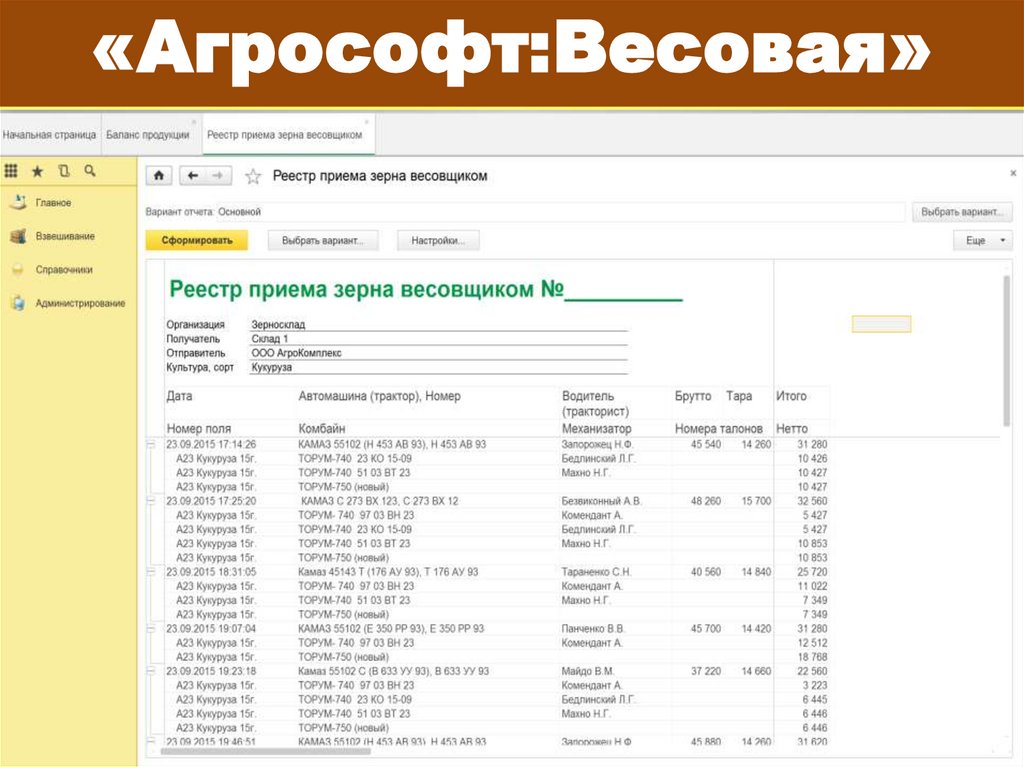Click report title Реестр приема зерна

(425, 289)
